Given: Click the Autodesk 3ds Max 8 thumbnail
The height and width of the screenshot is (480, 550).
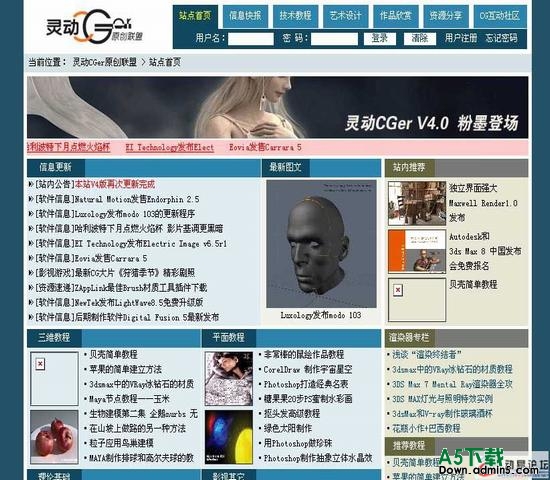Looking at the screenshot, I should tap(417, 252).
